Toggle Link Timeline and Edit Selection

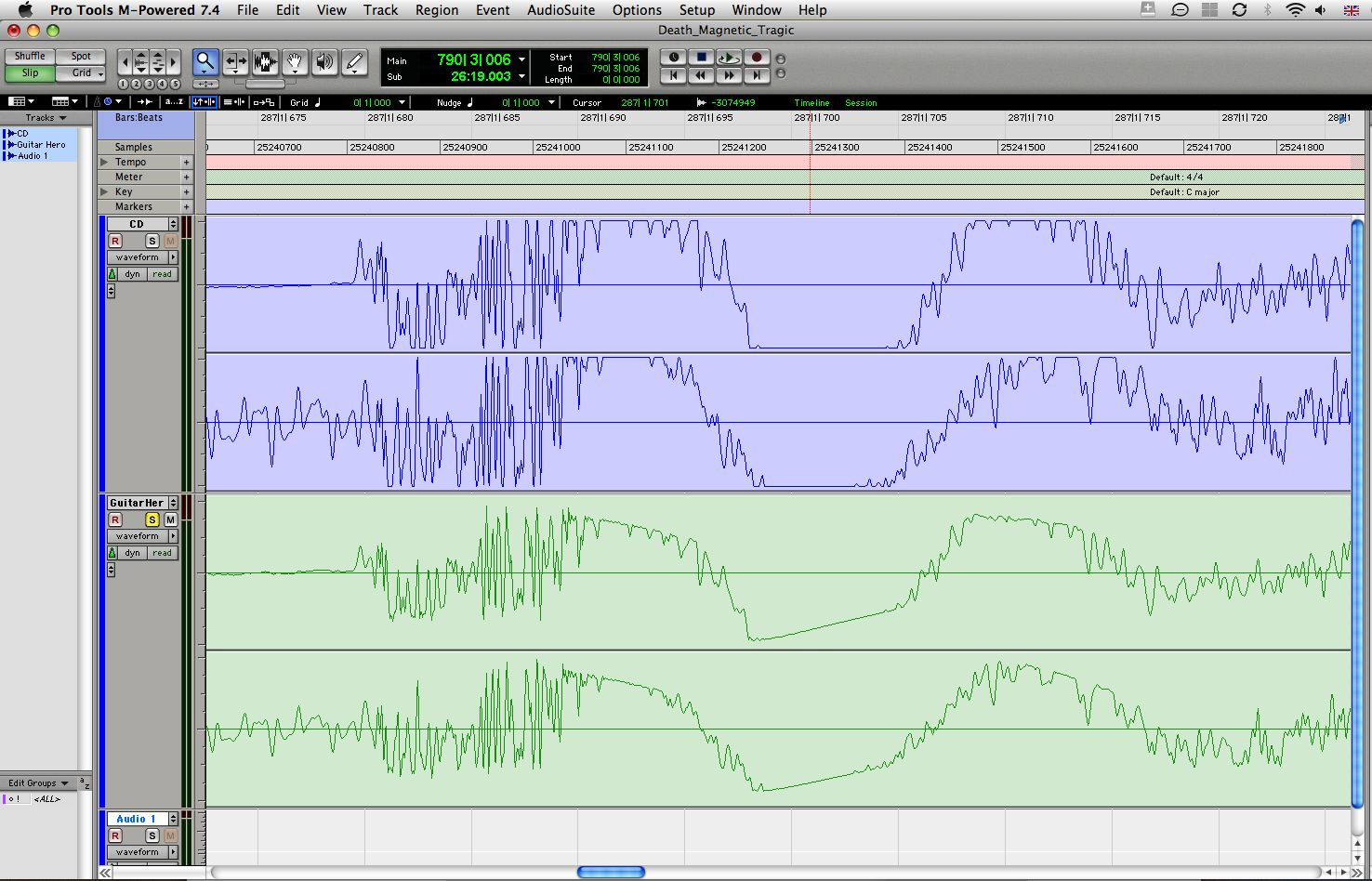coord(204,102)
